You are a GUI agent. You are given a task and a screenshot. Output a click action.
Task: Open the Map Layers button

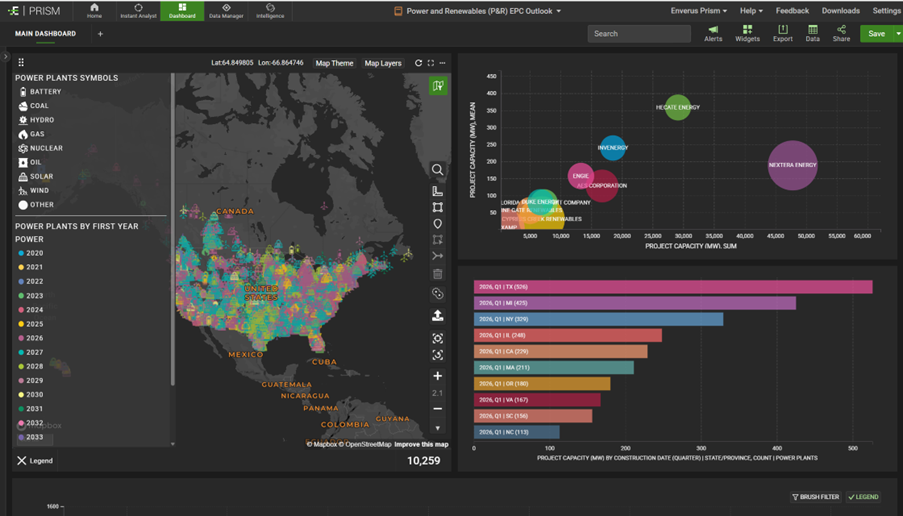(382, 63)
